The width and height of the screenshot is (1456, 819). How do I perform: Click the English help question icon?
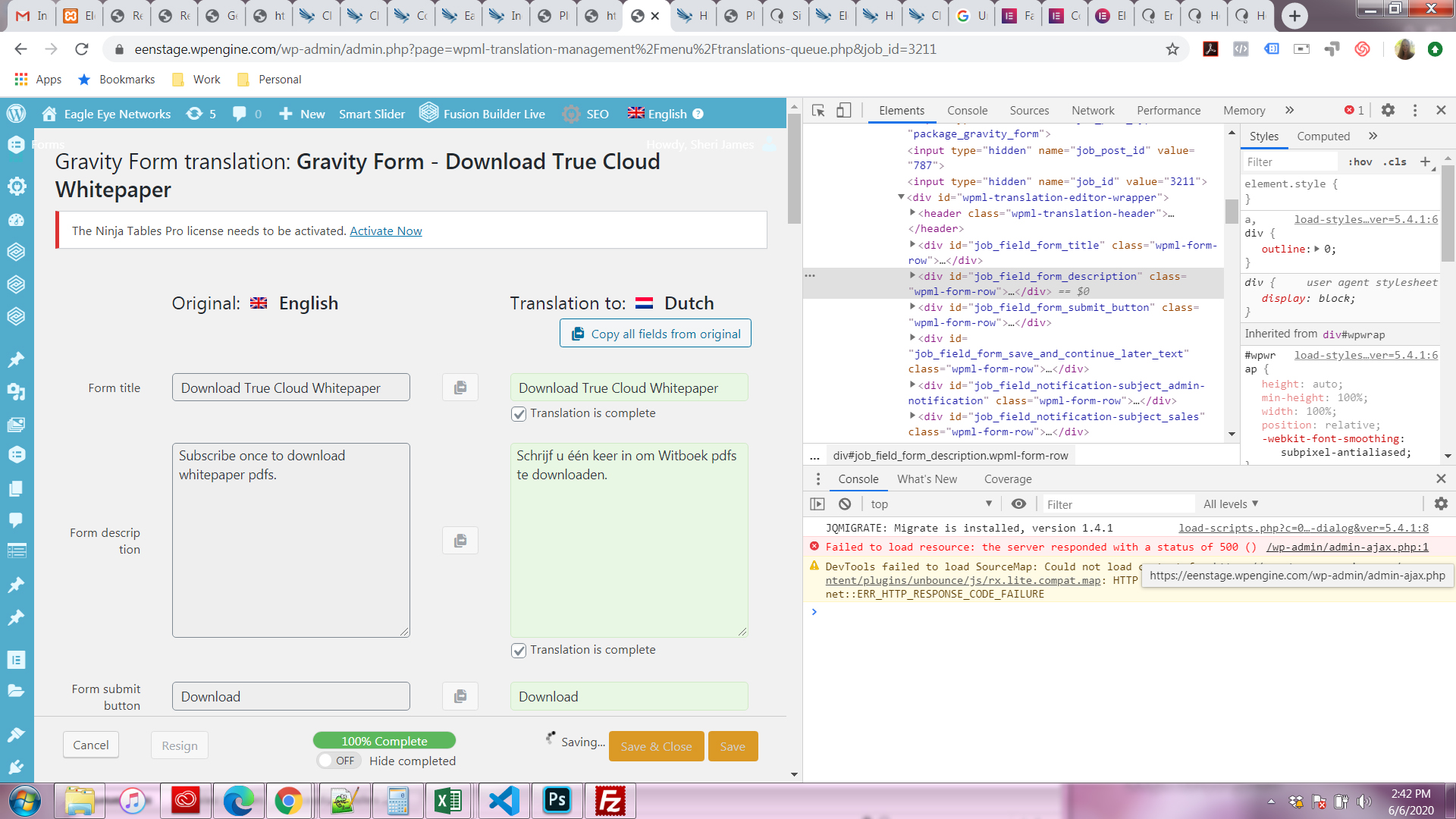pos(698,114)
